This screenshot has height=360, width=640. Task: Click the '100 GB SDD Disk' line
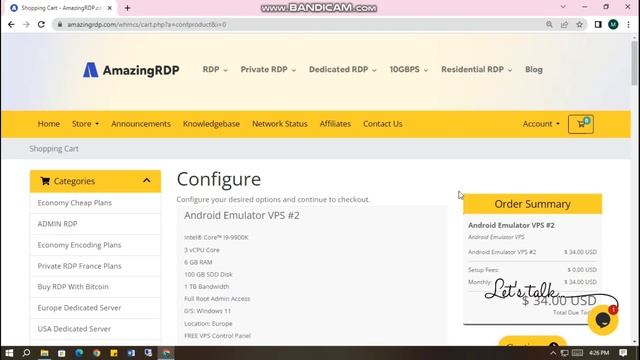click(208, 274)
